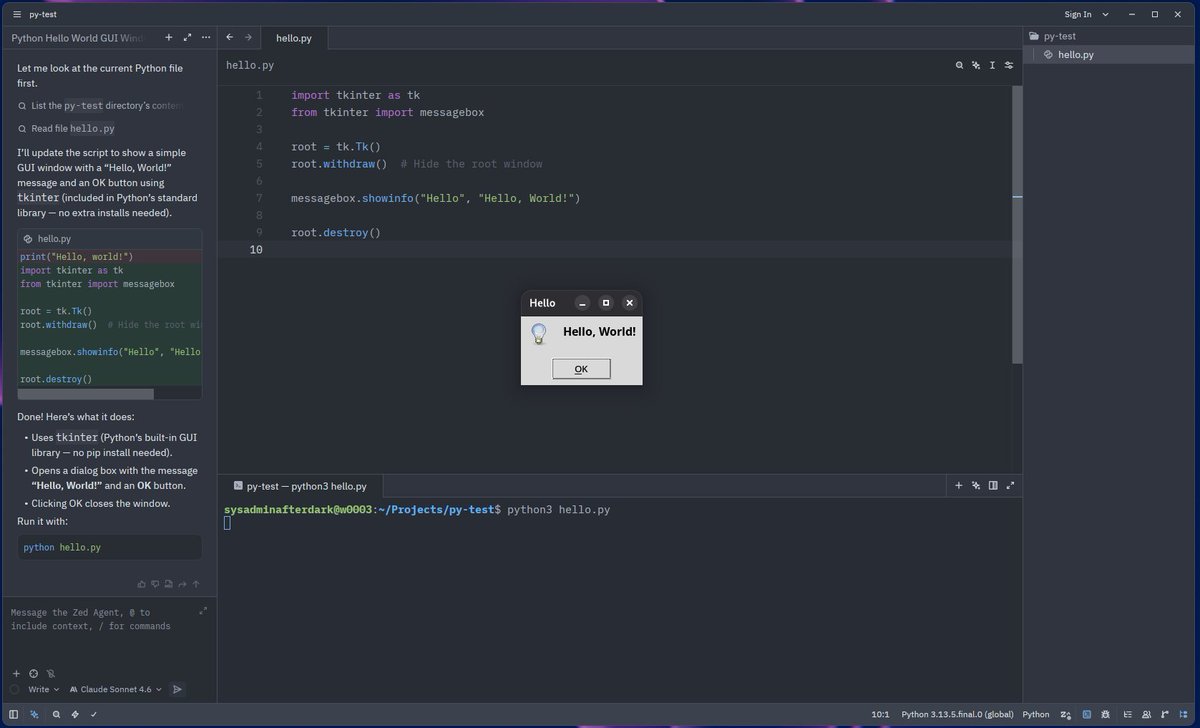The height and width of the screenshot is (728, 1200).
Task: Split the terminal pane
Action: (993, 486)
